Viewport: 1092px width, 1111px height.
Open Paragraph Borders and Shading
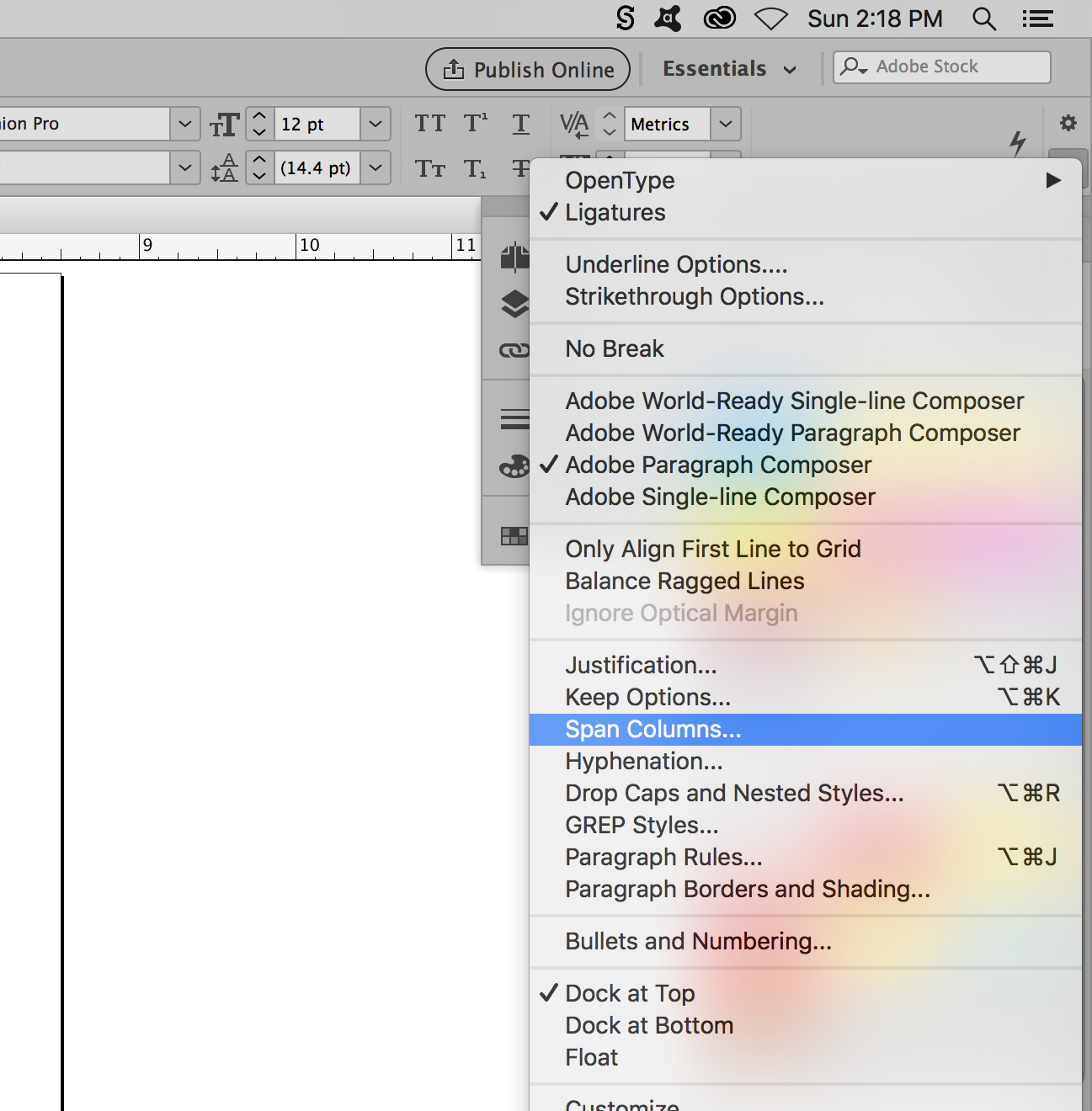pos(806,889)
